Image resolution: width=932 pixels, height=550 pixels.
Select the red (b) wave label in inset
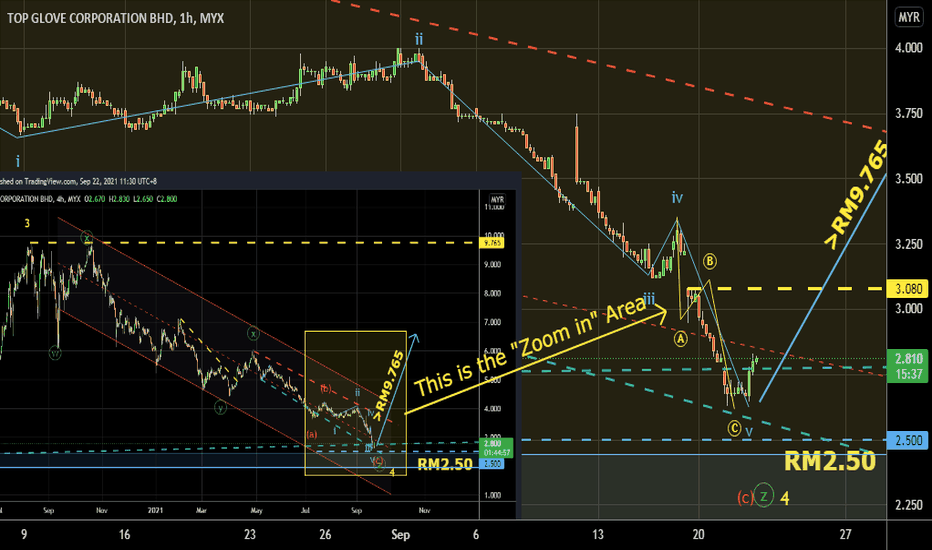(x=326, y=389)
